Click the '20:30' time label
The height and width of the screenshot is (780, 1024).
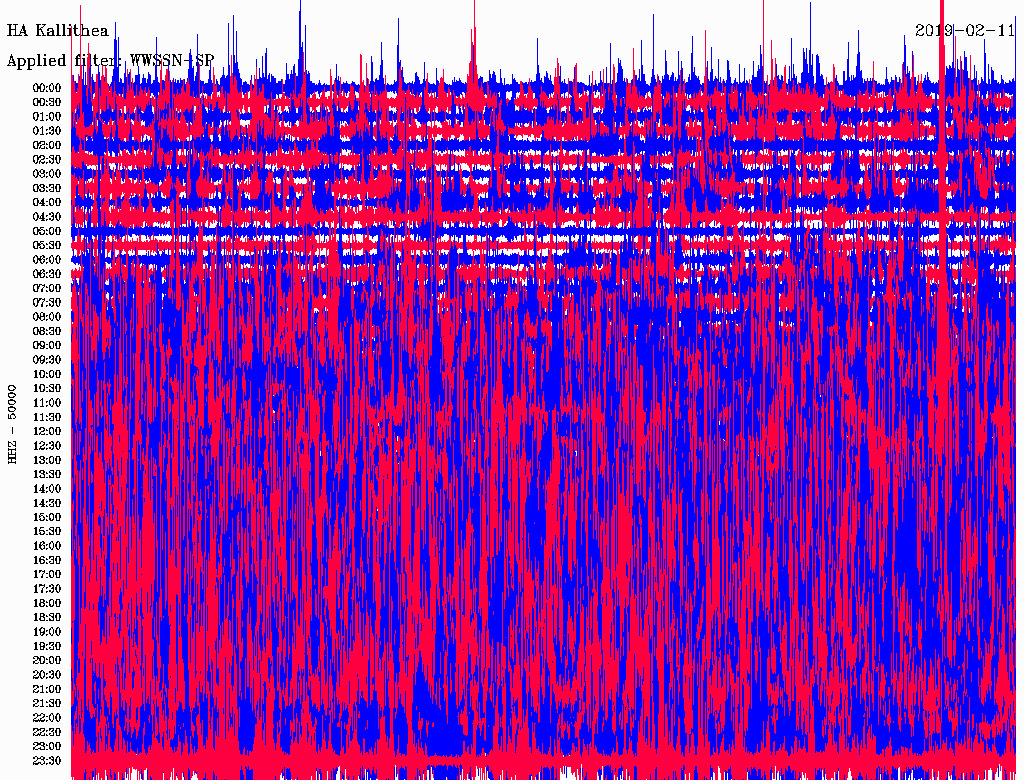coord(47,675)
